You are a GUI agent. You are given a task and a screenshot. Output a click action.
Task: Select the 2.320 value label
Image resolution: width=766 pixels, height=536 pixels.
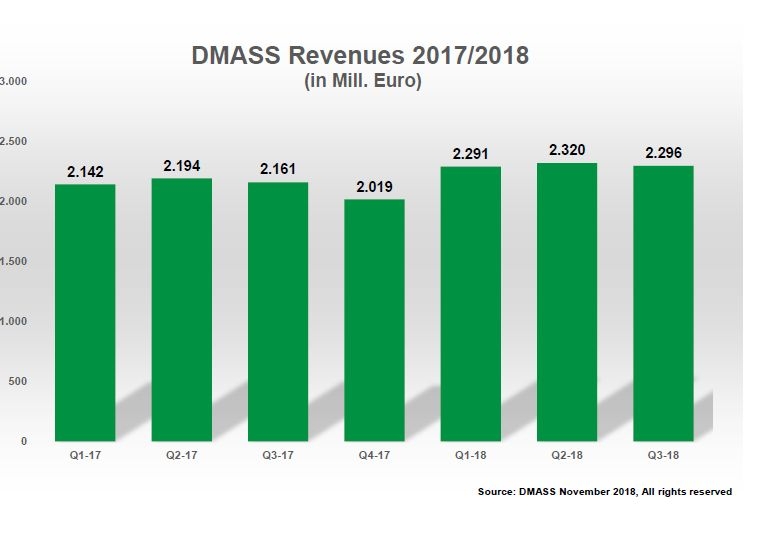click(566, 151)
